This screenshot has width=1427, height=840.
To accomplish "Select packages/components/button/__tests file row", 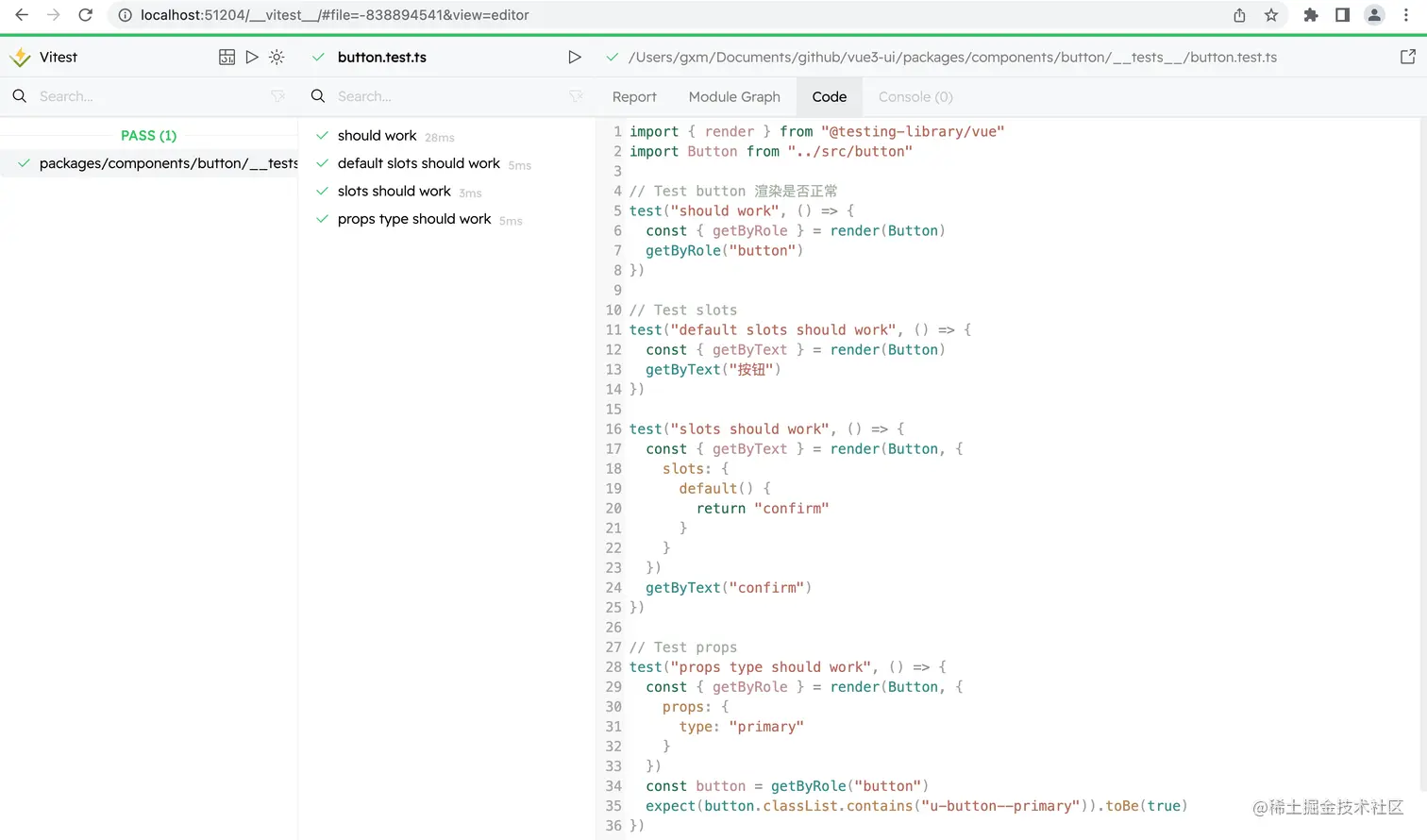I will coord(149,163).
